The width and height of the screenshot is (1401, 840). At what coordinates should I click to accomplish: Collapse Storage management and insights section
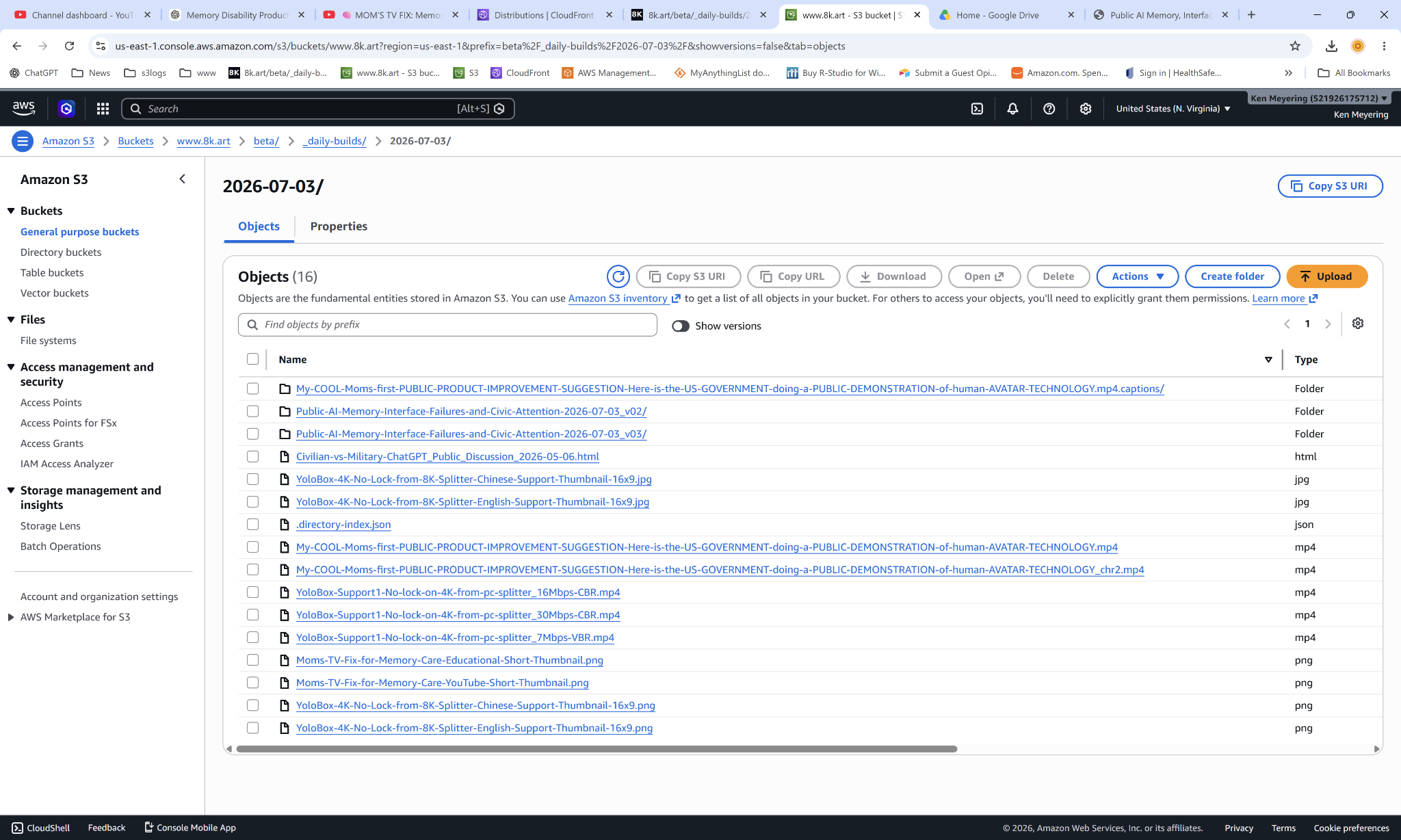click(x=11, y=490)
